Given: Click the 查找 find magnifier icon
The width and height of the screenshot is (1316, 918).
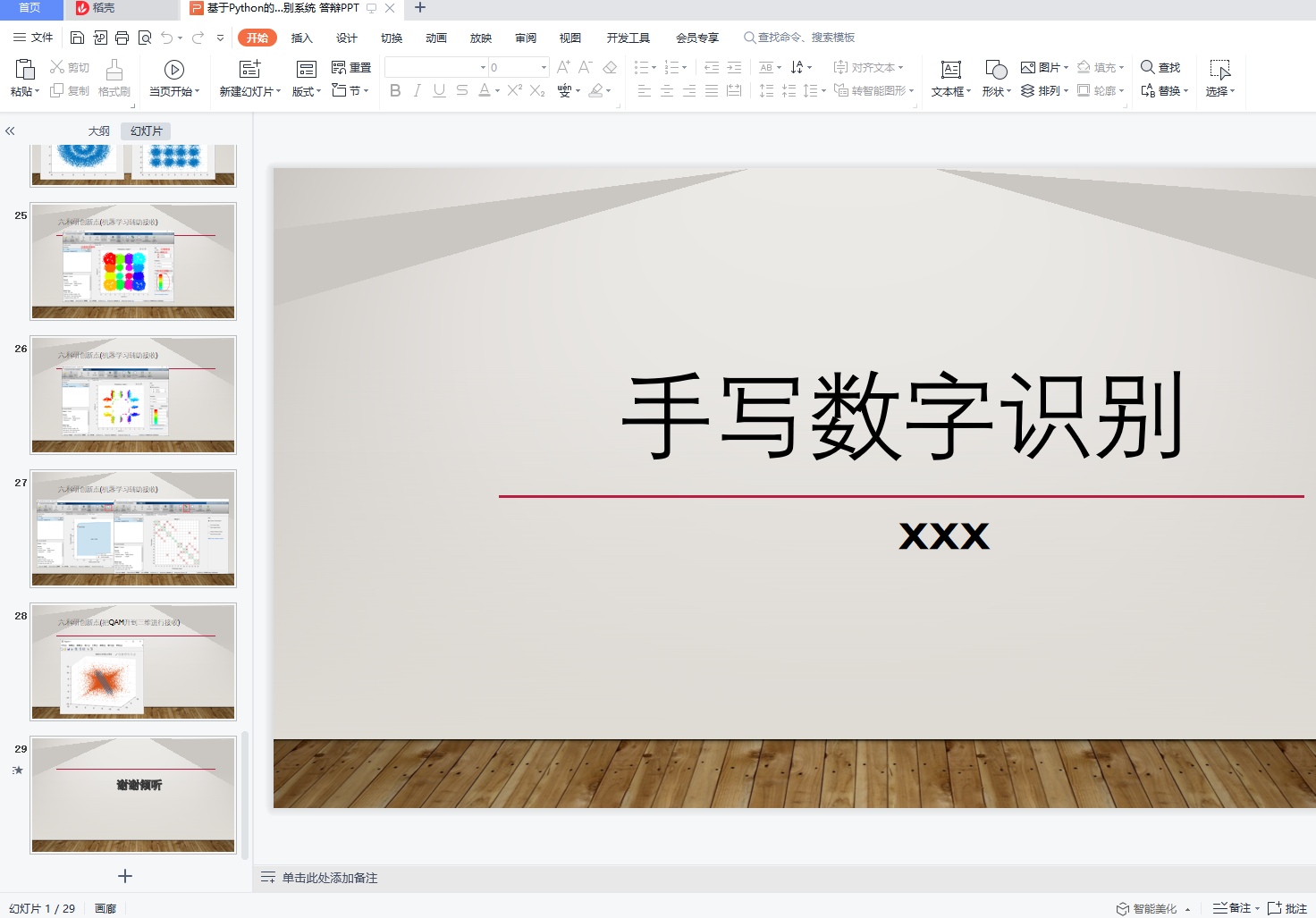Looking at the screenshot, I should 1160,67.
